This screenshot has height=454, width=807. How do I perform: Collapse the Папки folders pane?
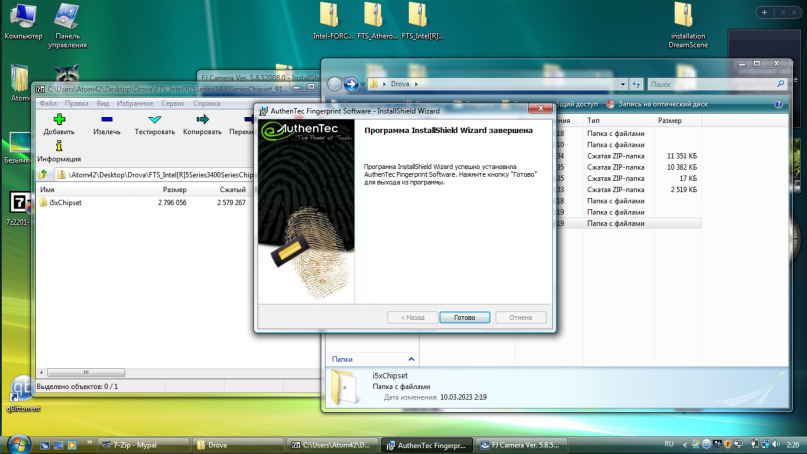(342, 358)
